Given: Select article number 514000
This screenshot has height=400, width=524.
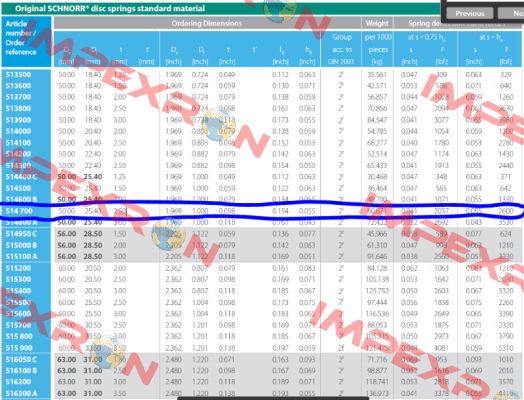Looking at the screenshot, I should [18, 131].
